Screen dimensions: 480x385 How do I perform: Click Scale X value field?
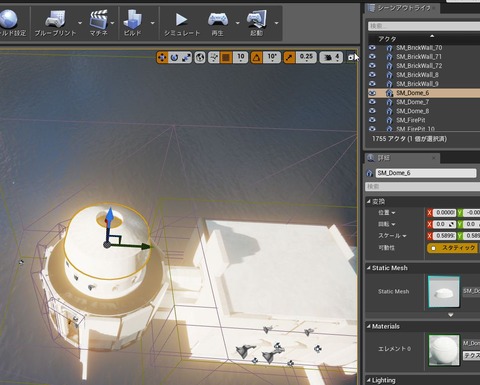(x=445, y=236)
